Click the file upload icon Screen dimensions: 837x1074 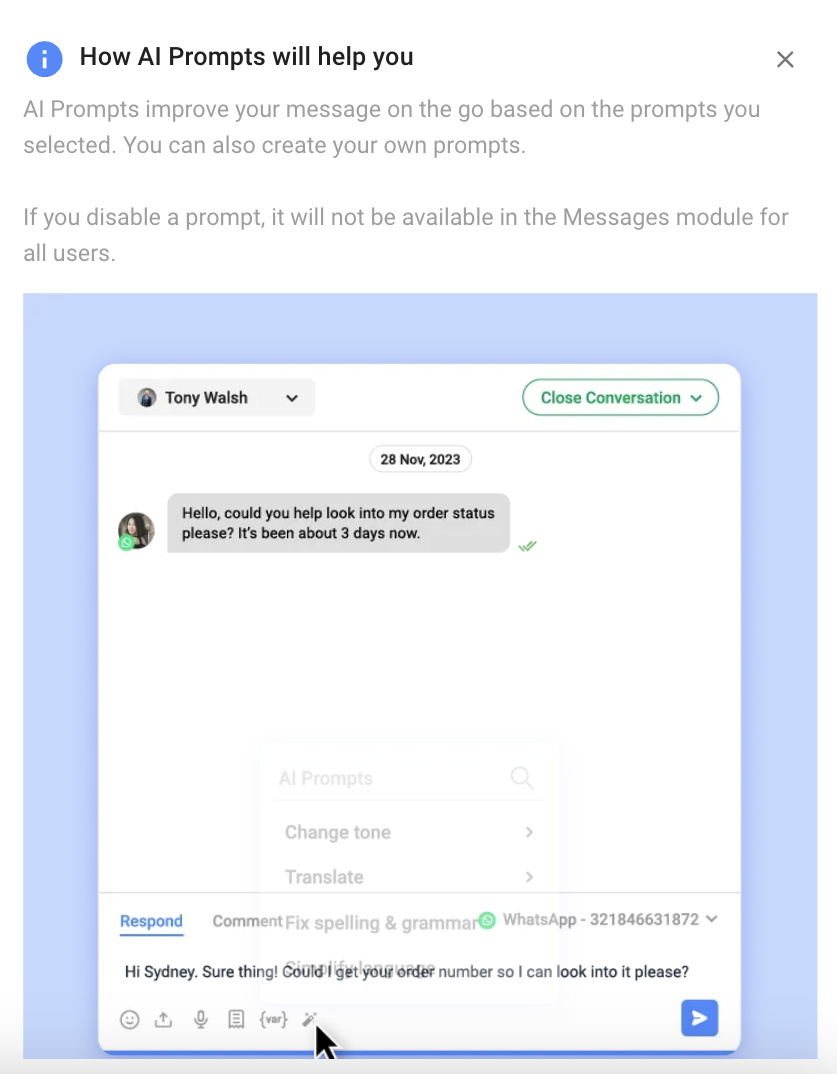pos(165,1019)
